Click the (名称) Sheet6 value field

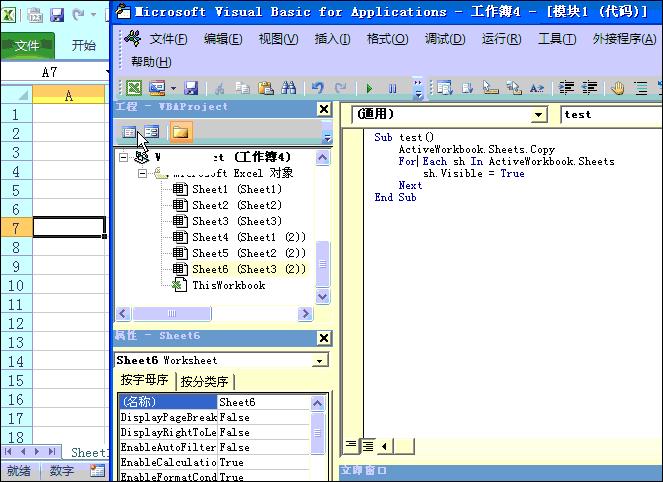click(x=264, y=402)
